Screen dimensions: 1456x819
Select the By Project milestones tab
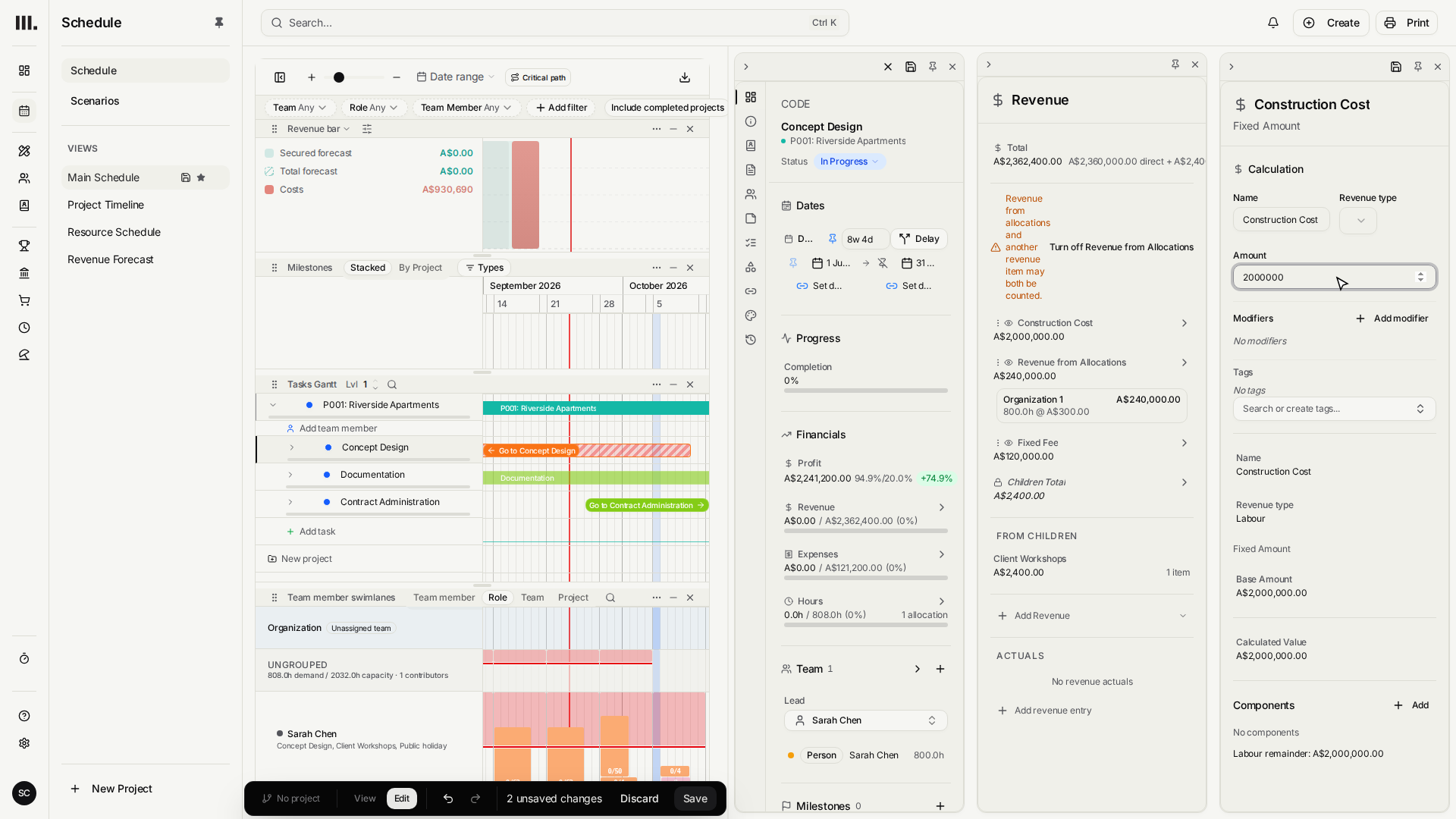[x=420, y=268]
